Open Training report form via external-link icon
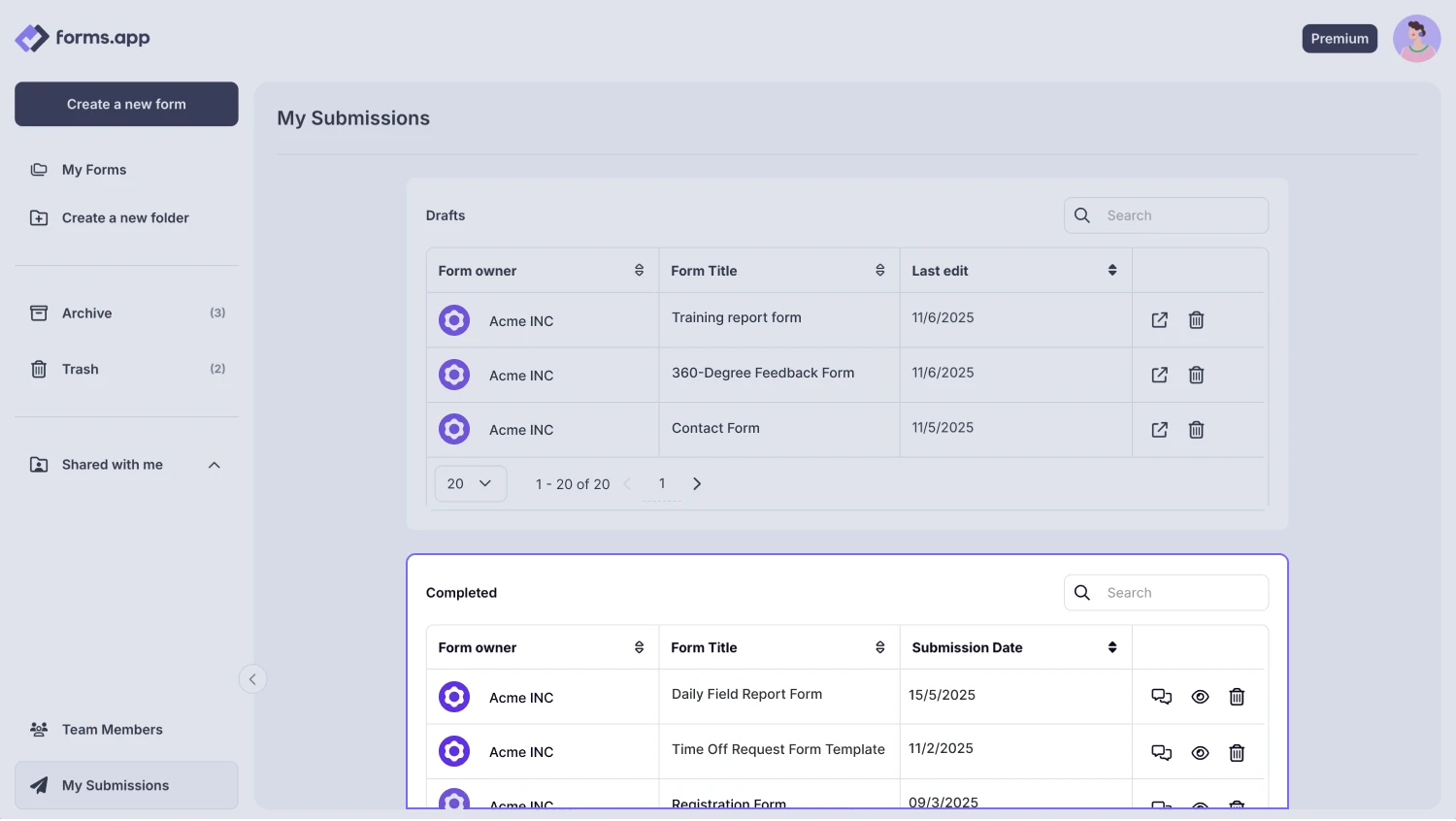 [1159, 319]
